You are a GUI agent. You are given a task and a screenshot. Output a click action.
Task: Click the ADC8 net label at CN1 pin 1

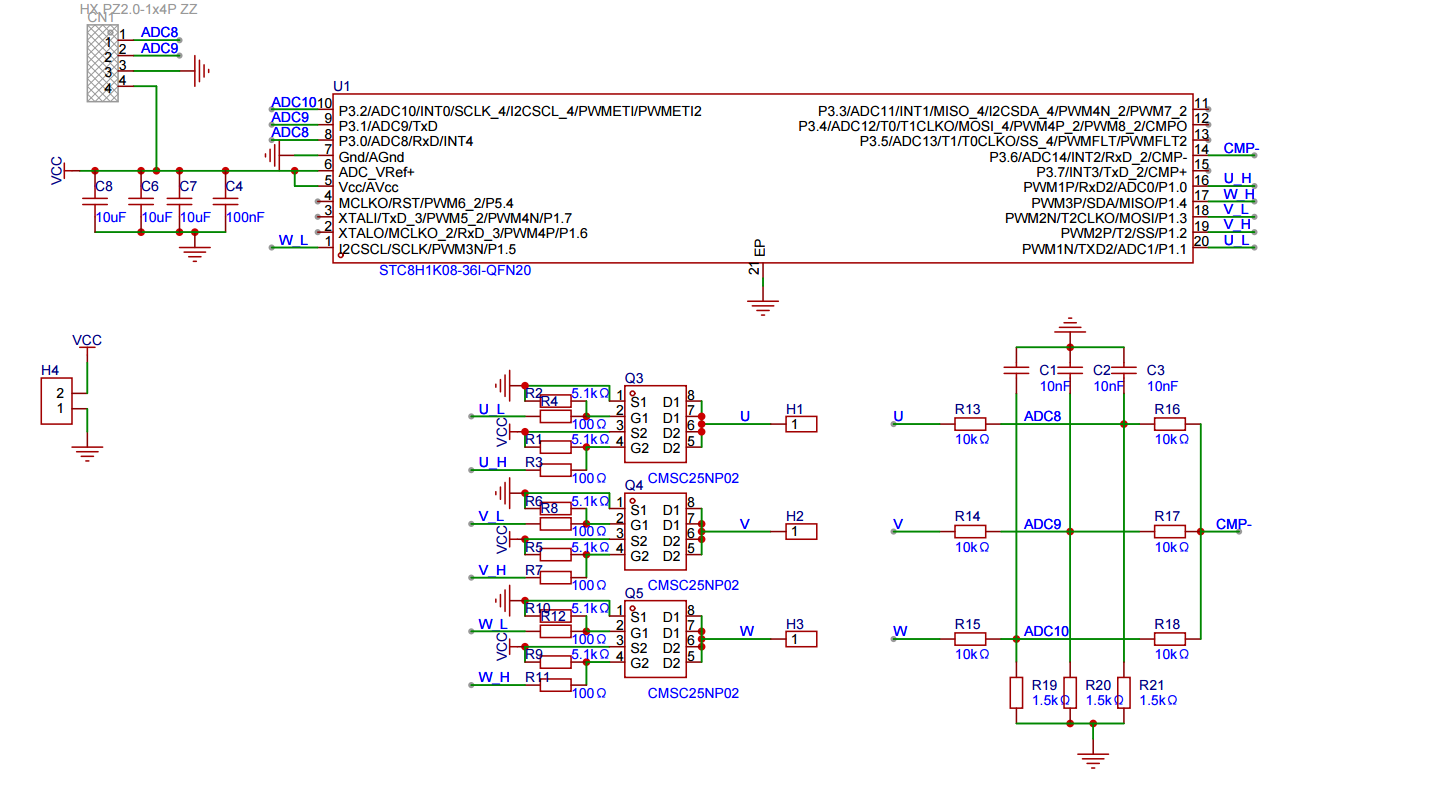click(159, 32)
